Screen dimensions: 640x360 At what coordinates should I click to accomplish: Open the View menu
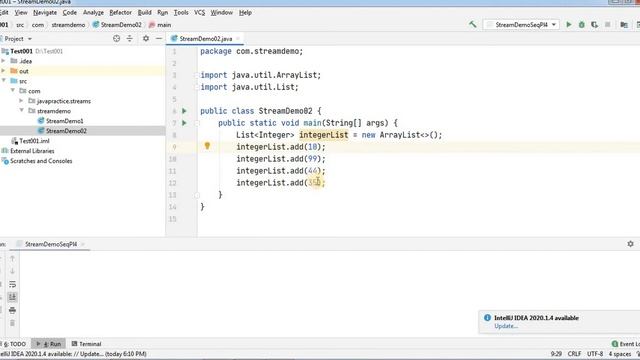click(x=21, y=13)
